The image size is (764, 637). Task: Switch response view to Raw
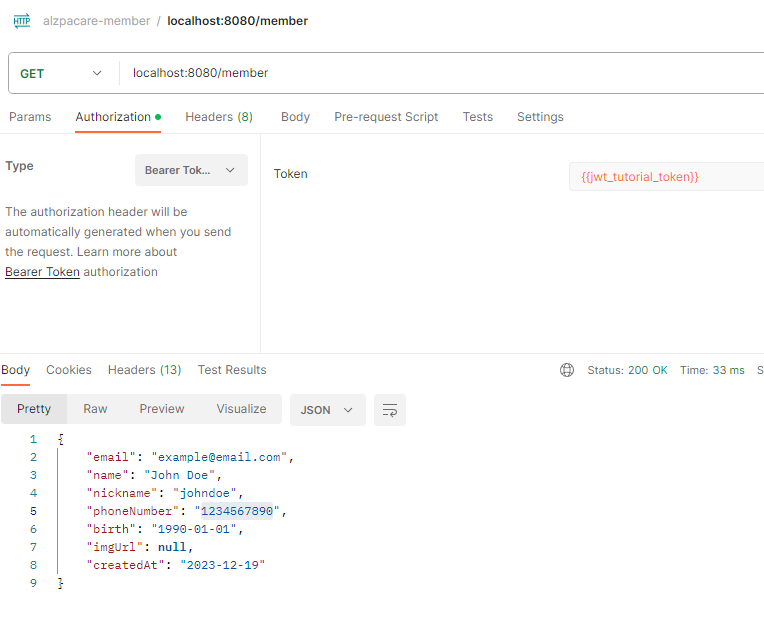[95, 409]
